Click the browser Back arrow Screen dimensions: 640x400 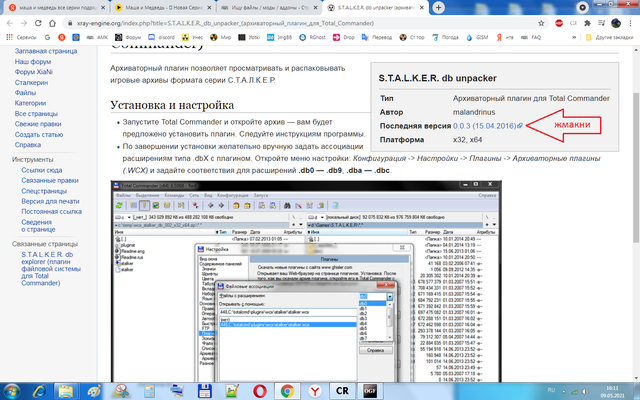10,23
